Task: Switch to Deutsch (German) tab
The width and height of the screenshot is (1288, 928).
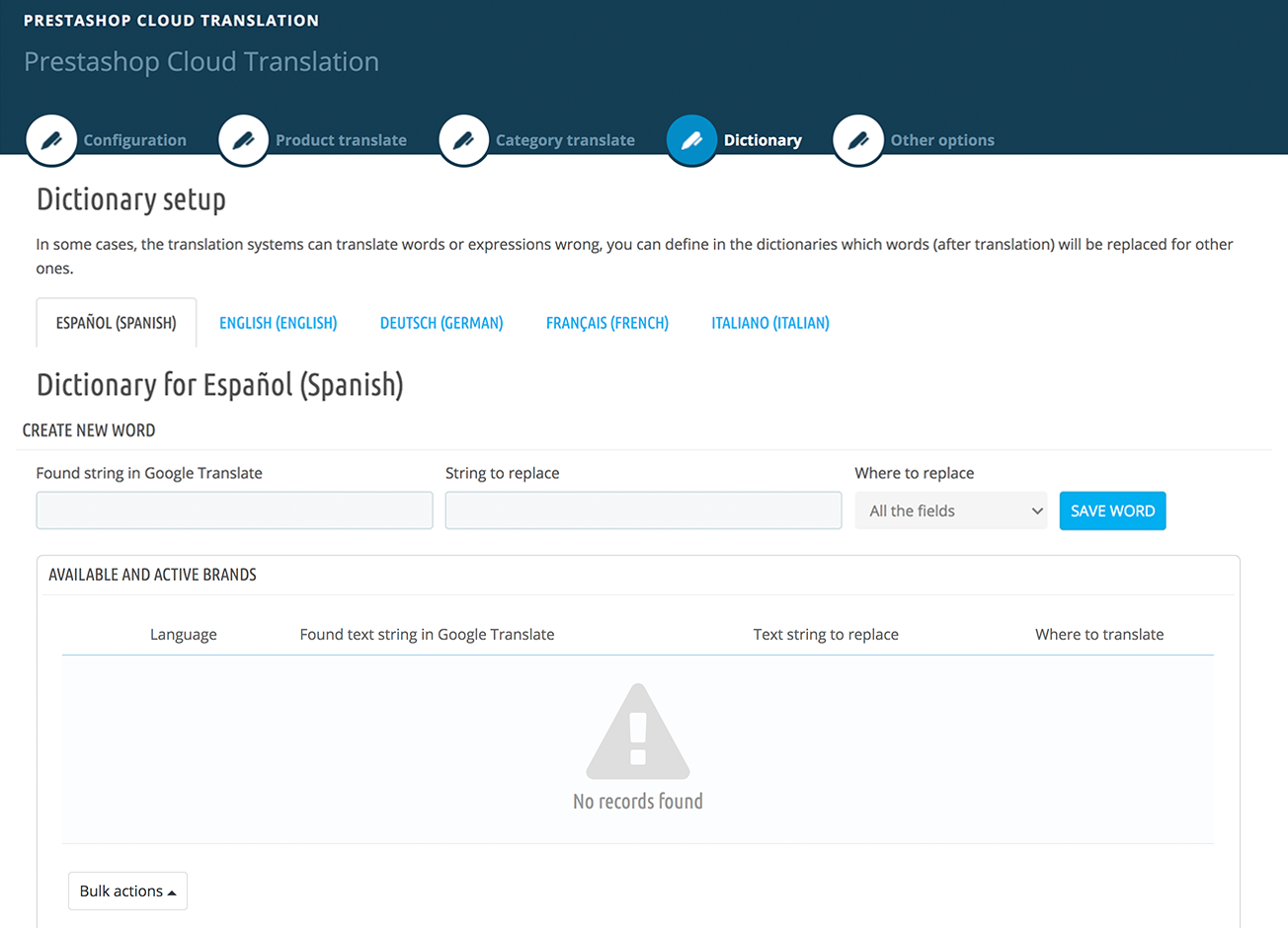Action: [x=442, y=323]
